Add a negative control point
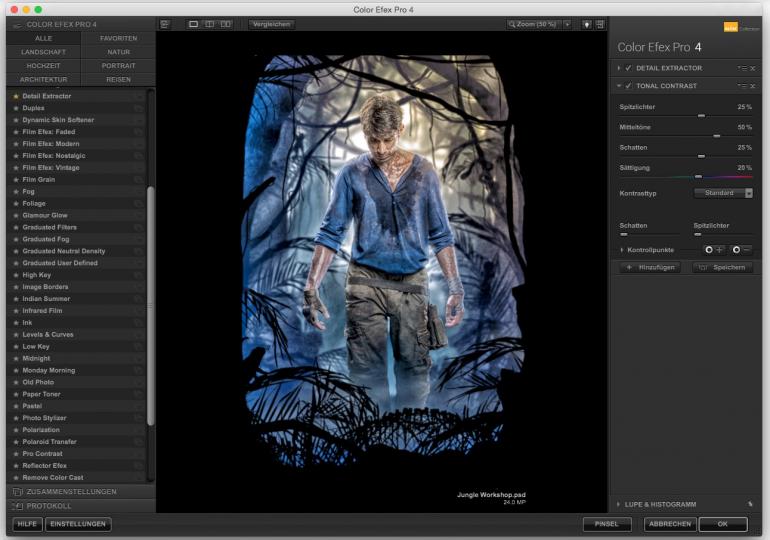 point(742,250)
